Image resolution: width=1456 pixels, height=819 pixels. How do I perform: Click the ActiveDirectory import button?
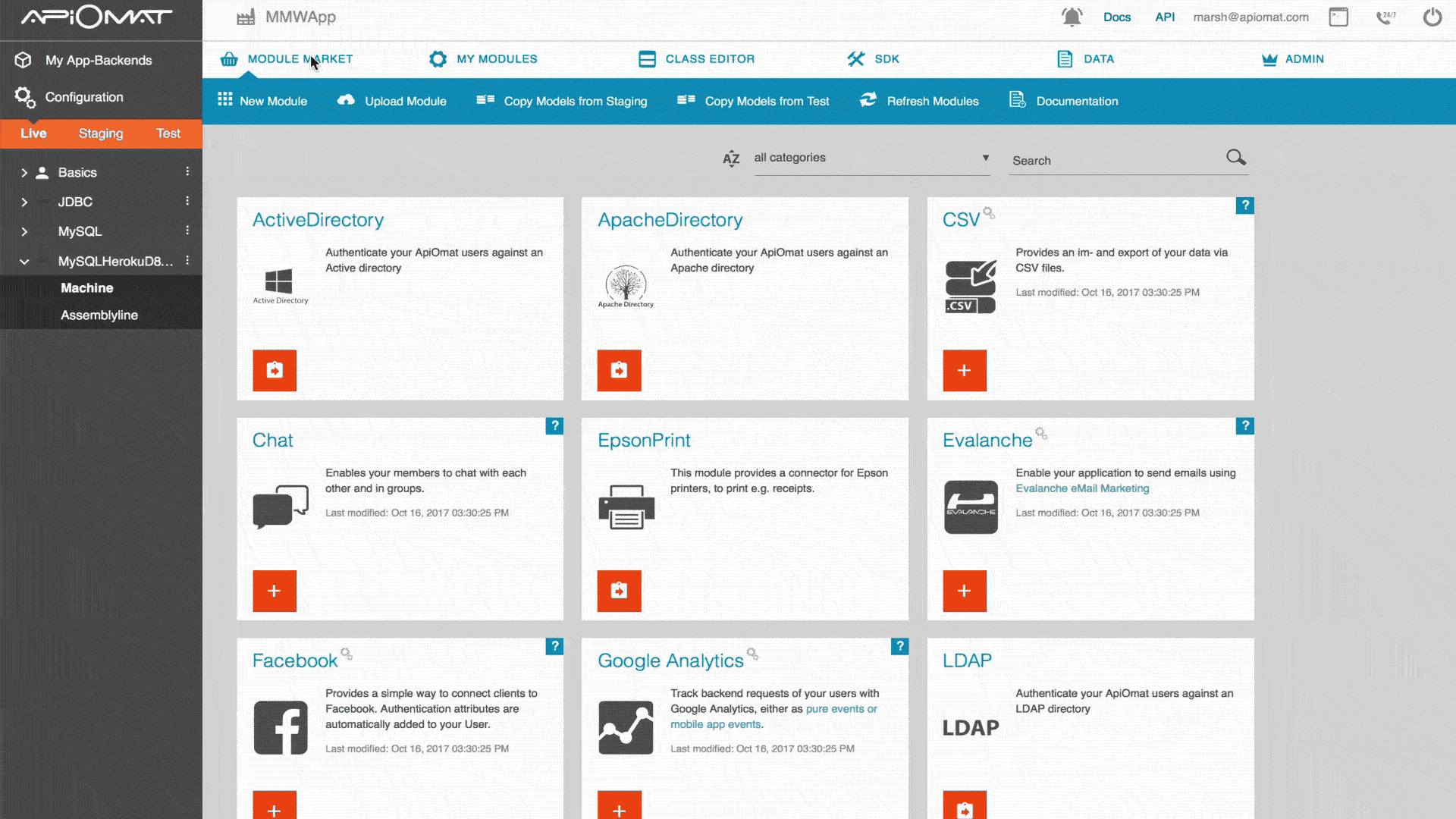[x=275, y=370]
